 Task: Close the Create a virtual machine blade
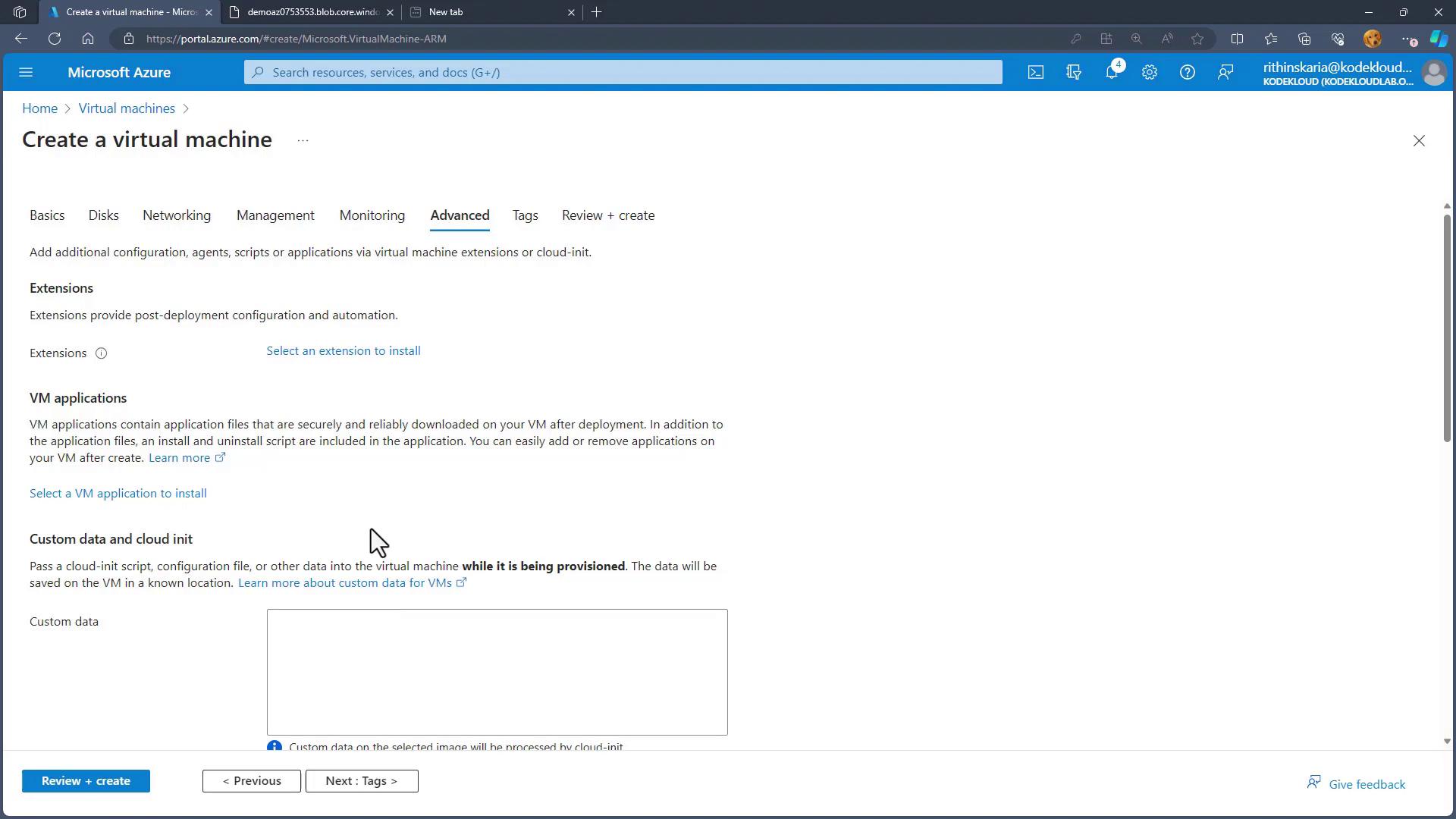click(x=1419, y=141)
